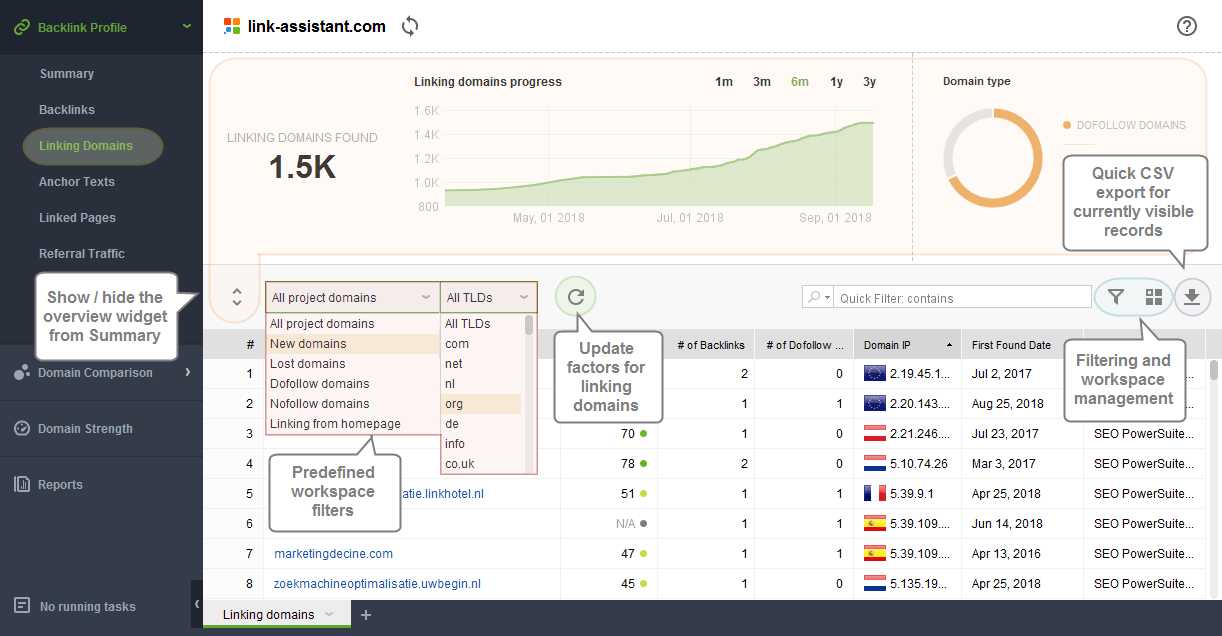Set chart range to 3m

tap(762, 82)
